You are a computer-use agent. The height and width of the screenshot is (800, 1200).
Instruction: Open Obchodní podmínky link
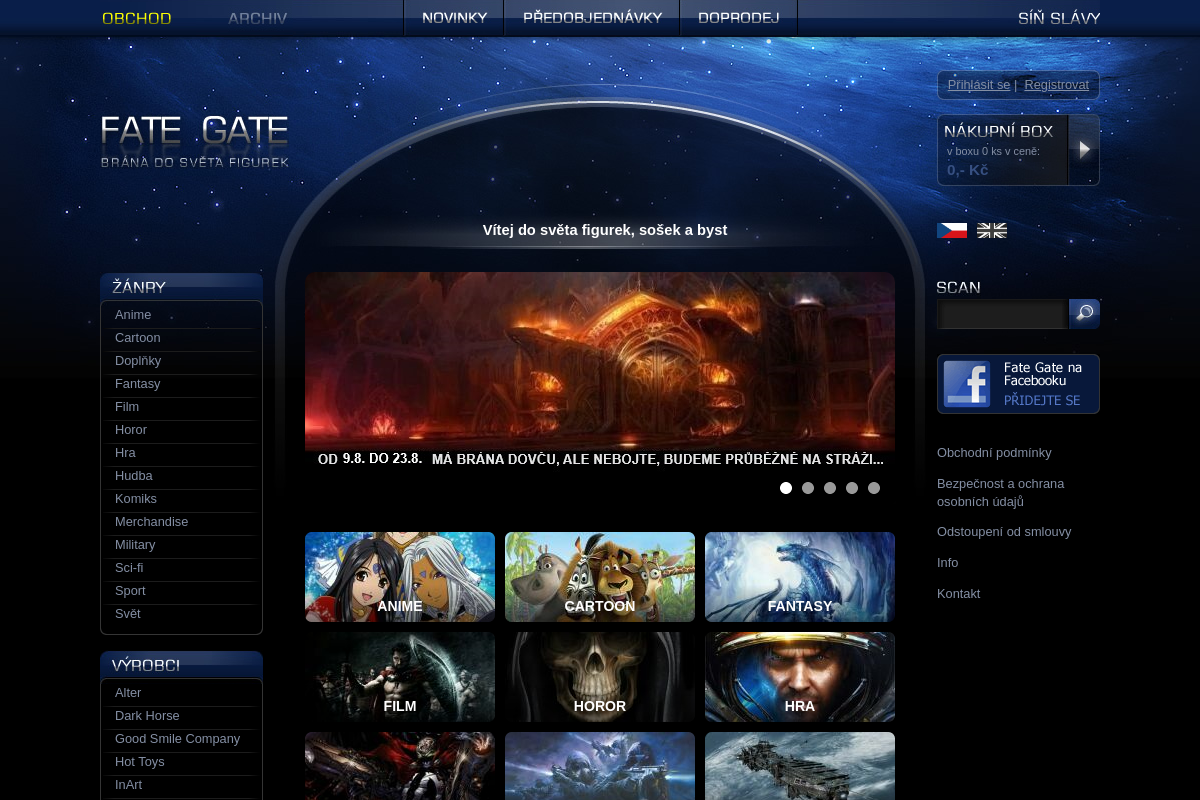994,453
